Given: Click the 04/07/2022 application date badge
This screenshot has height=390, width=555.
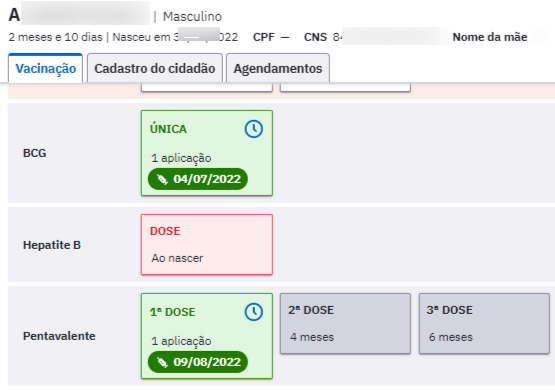Looking at the screenshot, I should [x=198, y=179].
